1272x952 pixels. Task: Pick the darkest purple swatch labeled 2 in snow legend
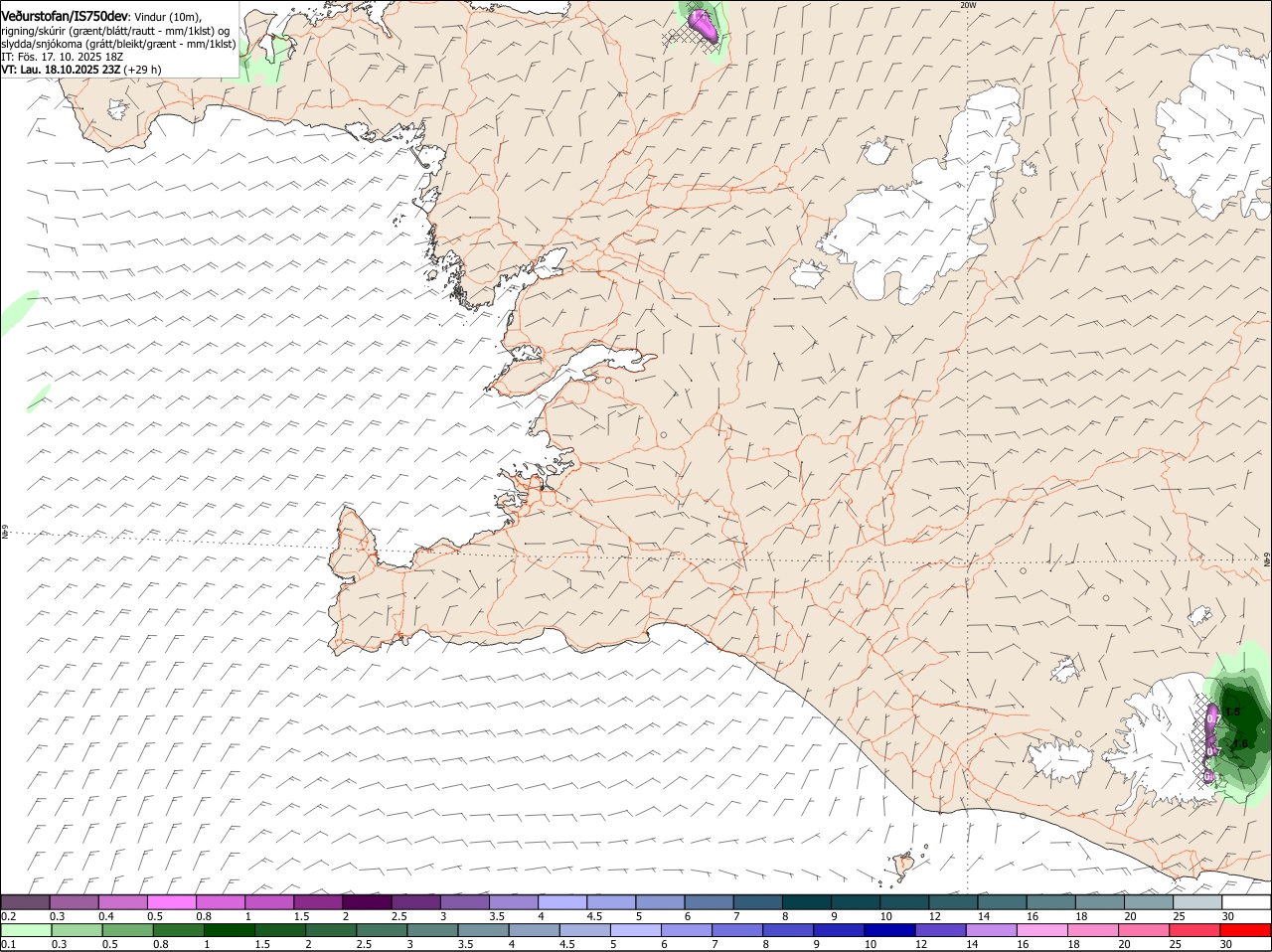coord(367,902)
